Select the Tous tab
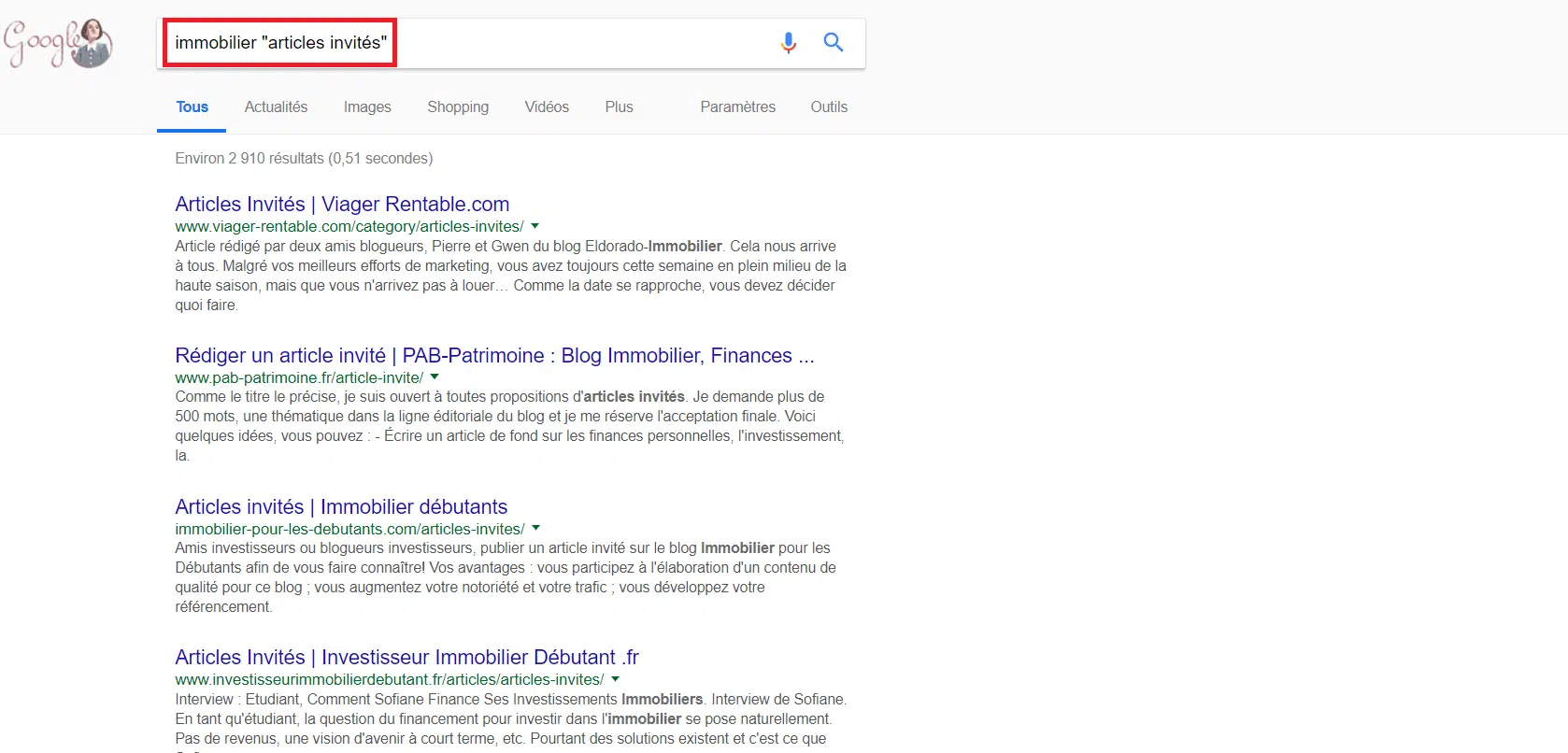The width and height of the screenshot is (1568, 753). (x=192, y=107)
